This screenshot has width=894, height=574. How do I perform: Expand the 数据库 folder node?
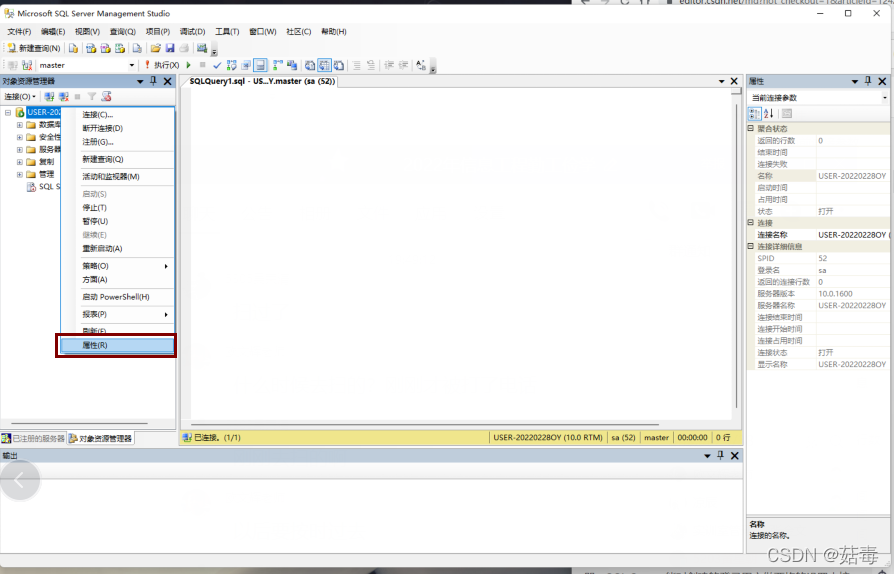click(19, 124)
